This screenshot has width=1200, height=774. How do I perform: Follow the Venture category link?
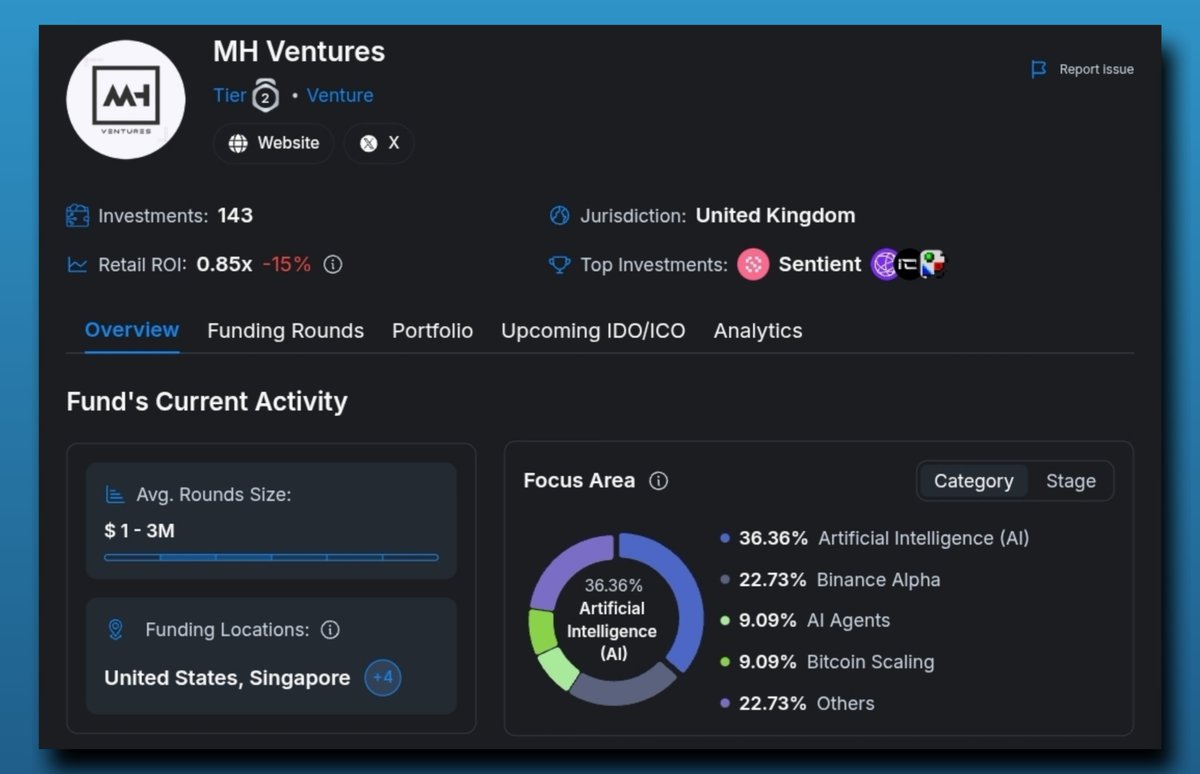[x=340, y=95]
